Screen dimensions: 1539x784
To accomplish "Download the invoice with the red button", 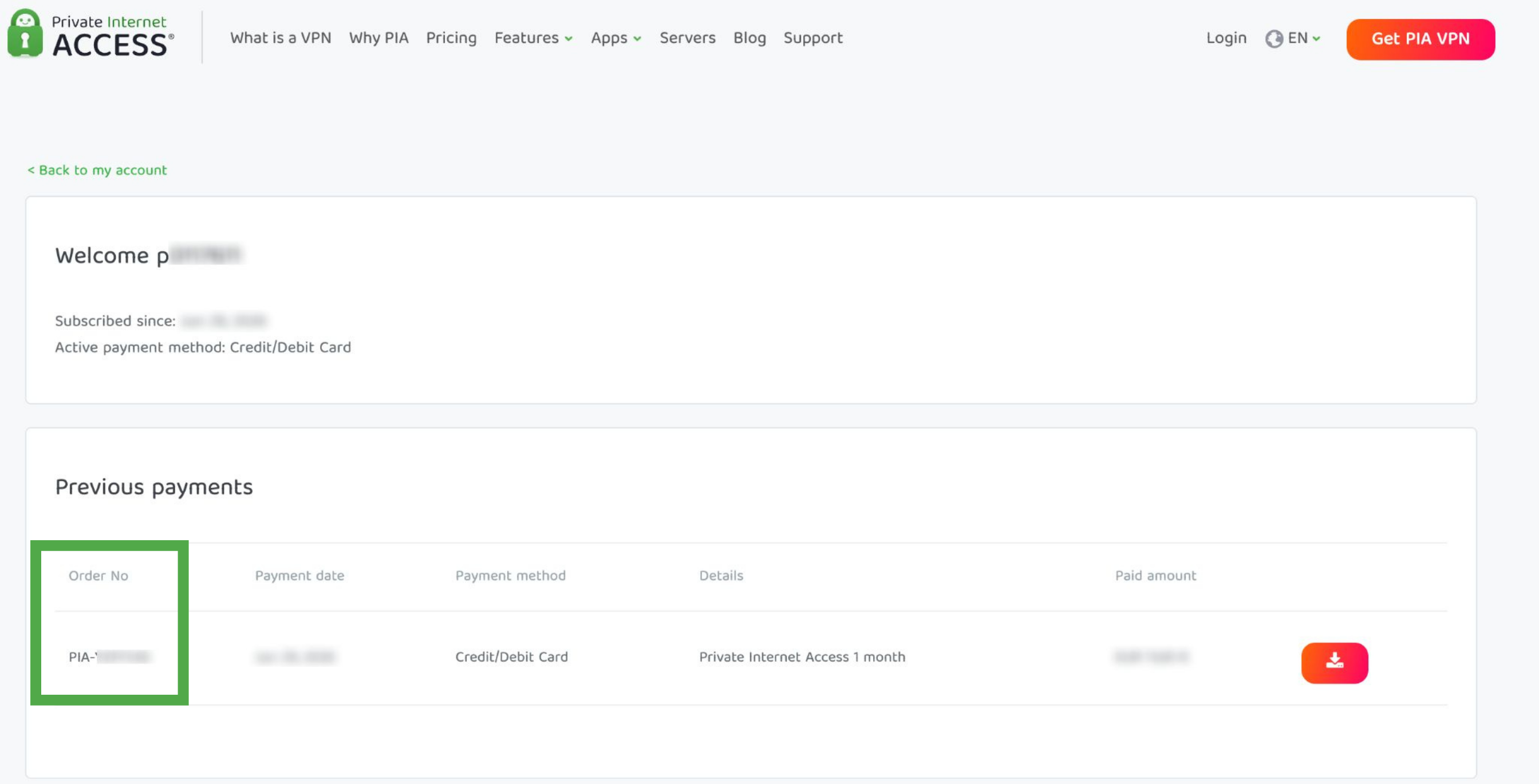I will coord(1334,662).
